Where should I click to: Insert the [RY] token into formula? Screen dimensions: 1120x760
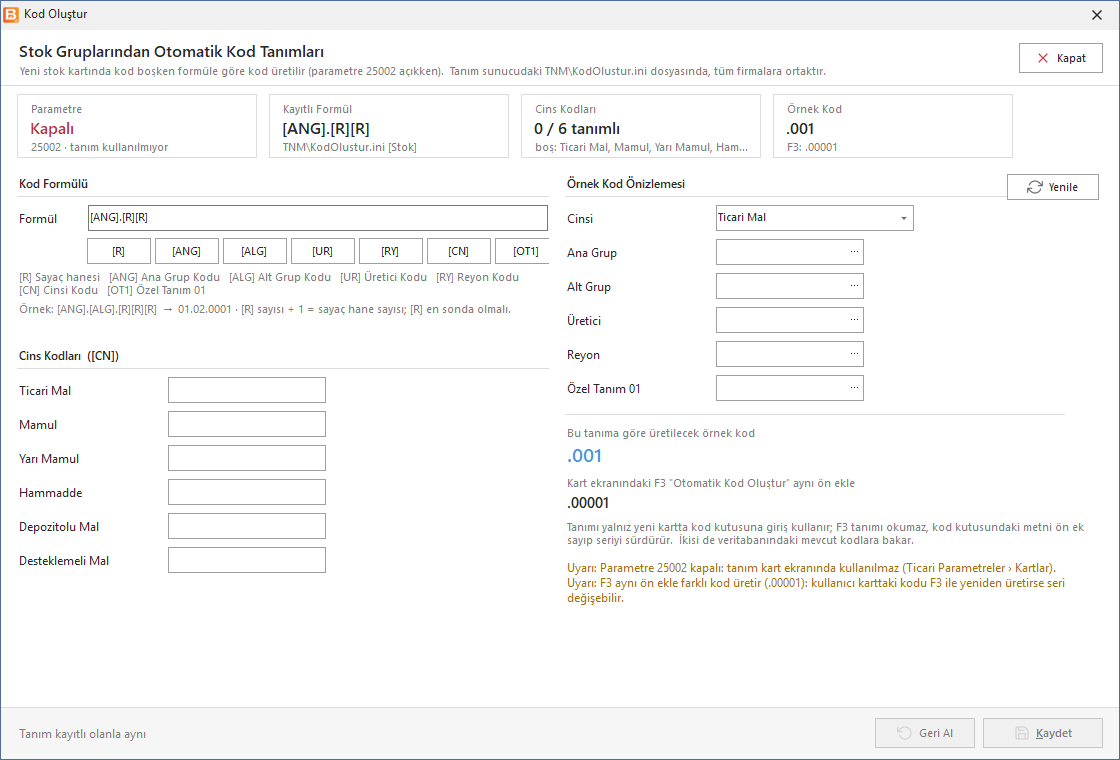(391, 251)
